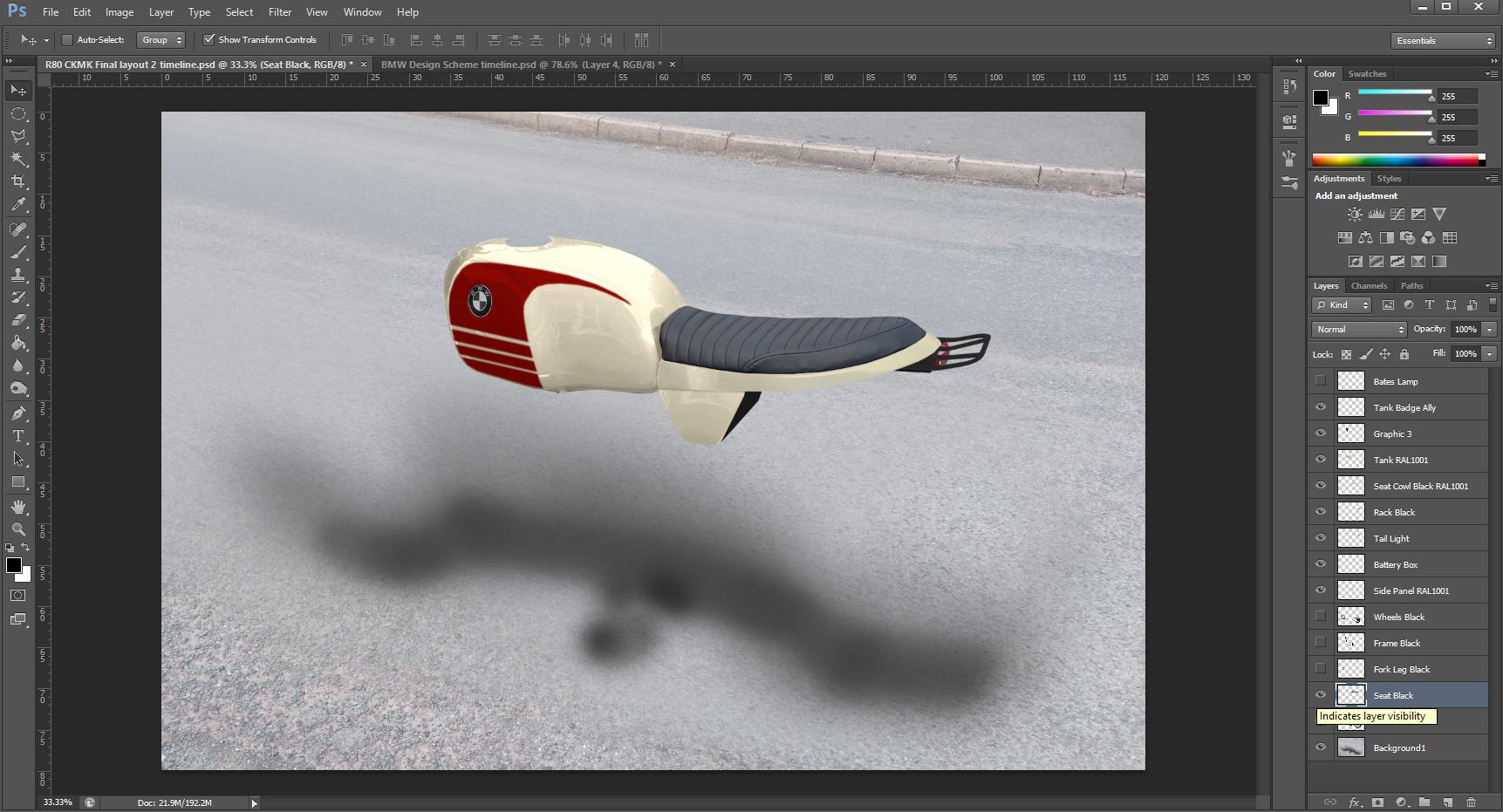This screenshot has height=812, width=1503.
Task: Click Create new group folder icon
Action: 1424,802
